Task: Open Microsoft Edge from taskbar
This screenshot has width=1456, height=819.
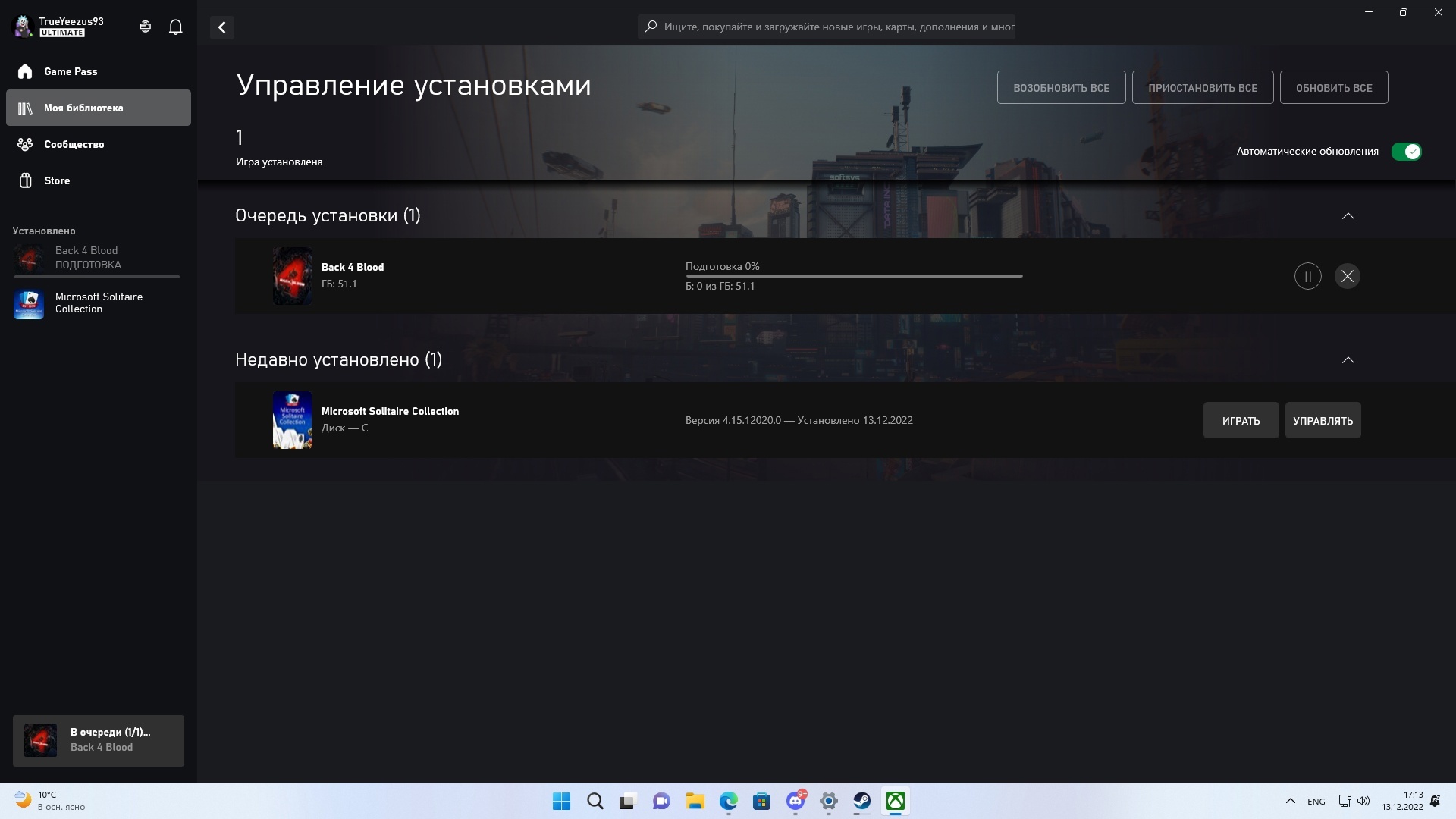Action: (x=728, y=801)
